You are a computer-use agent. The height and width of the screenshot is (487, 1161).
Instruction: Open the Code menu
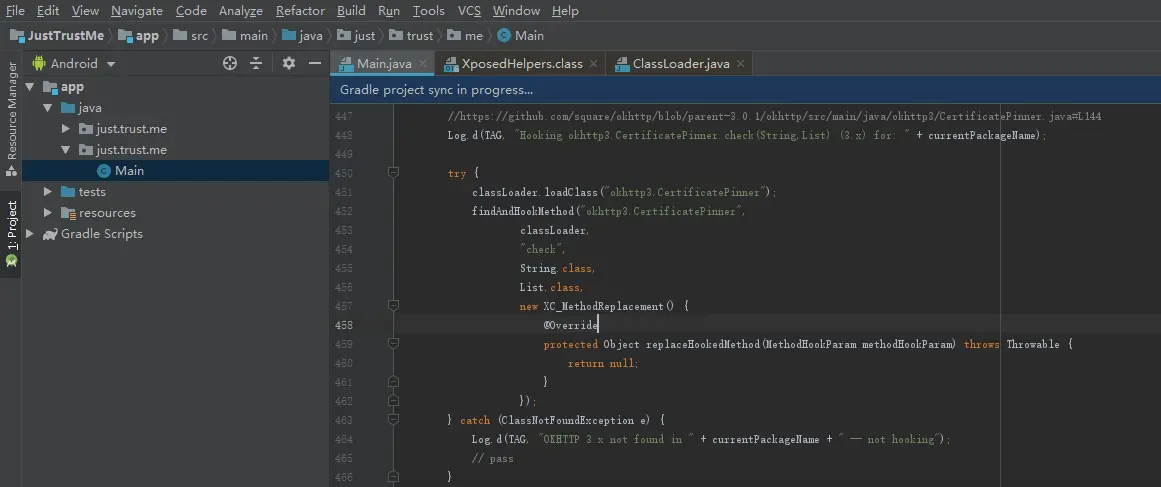[x=191, y=11]
